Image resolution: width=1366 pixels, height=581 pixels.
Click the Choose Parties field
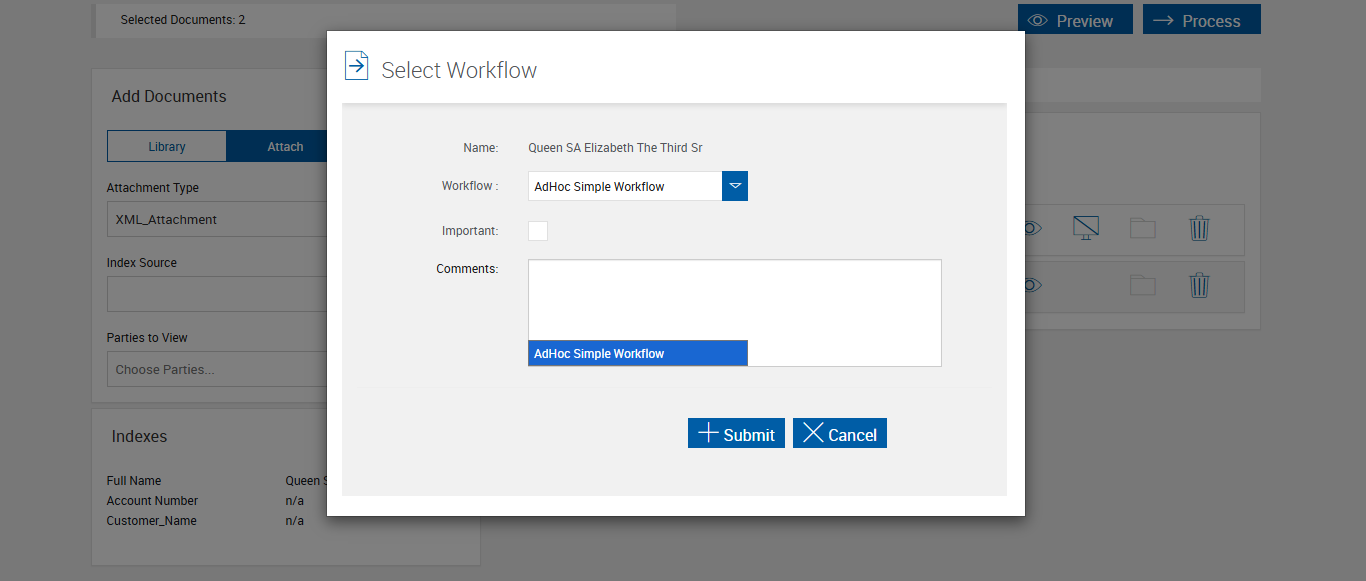[217, 370]
